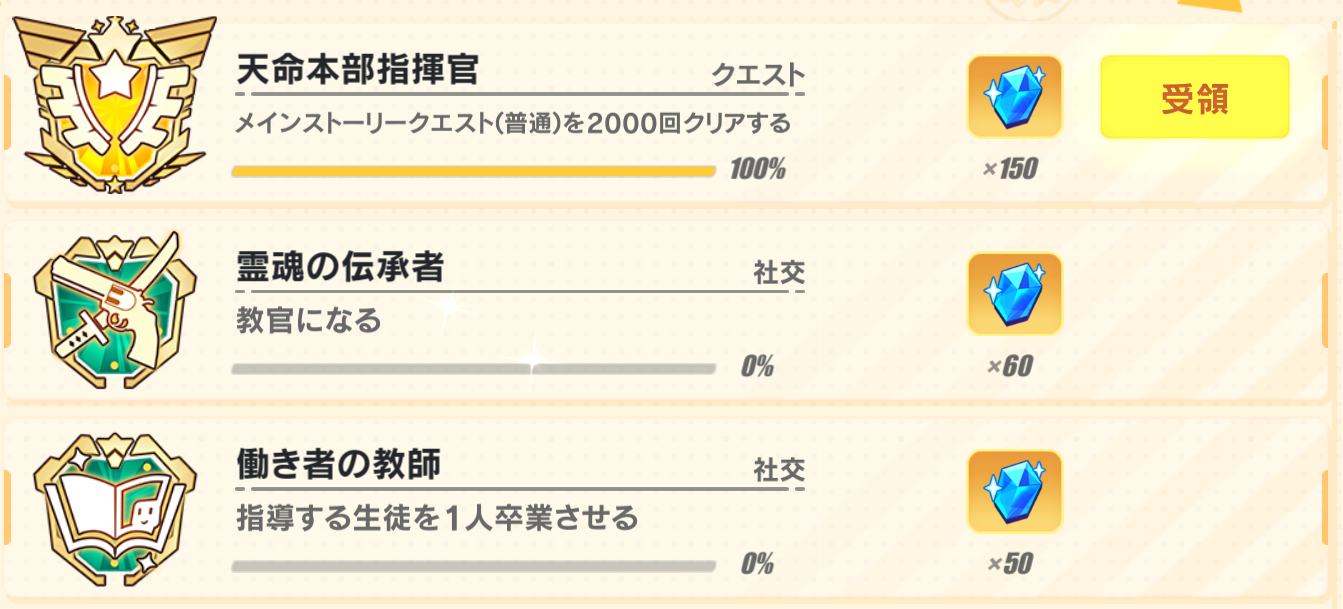Click the 指導する生徒 progress bar at 0%
The height and width of the screenshot is (609, 1343).
pyautogui.click(x=473, y=566)
